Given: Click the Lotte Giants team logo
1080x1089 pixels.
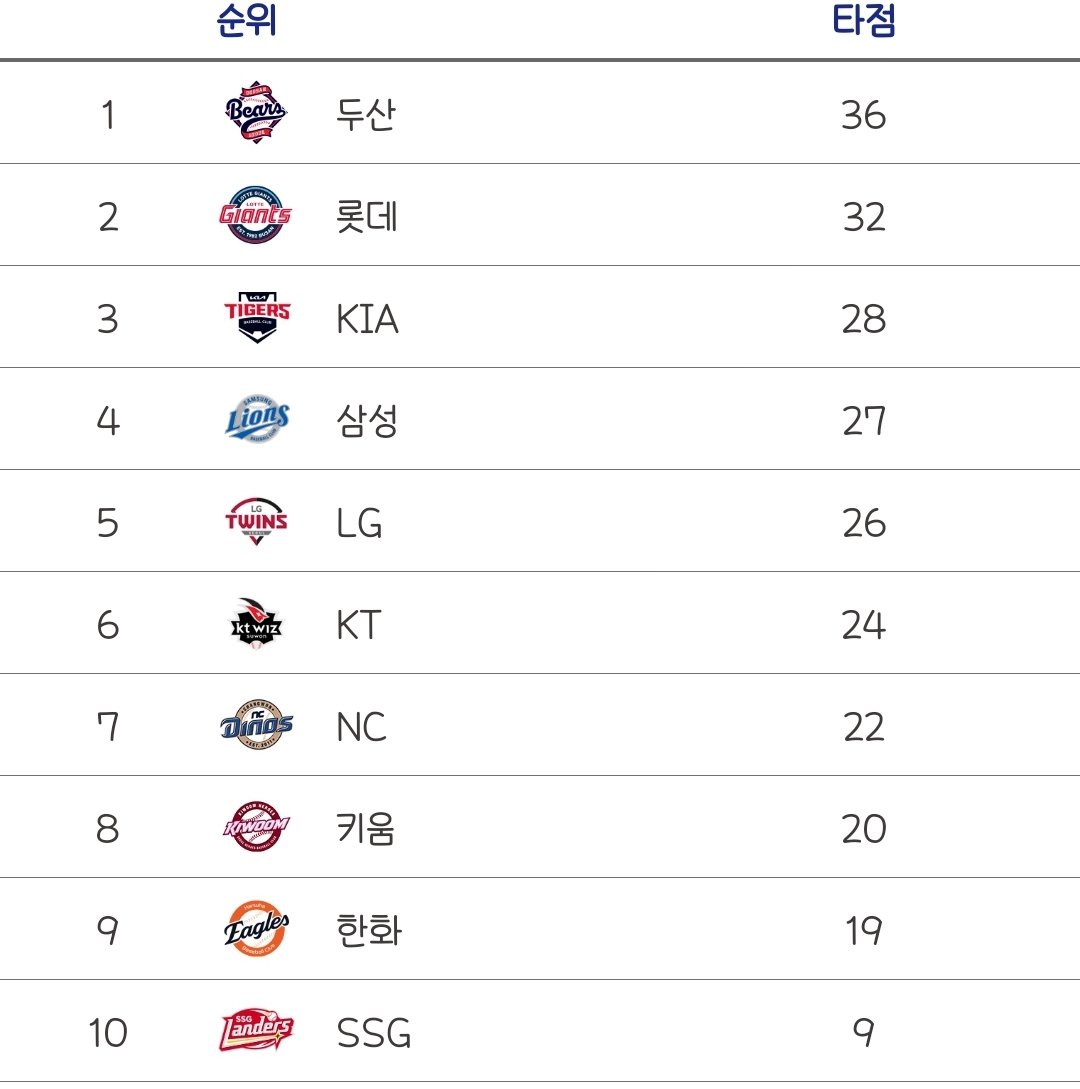Looking at the screenshot, I should 256,216.
